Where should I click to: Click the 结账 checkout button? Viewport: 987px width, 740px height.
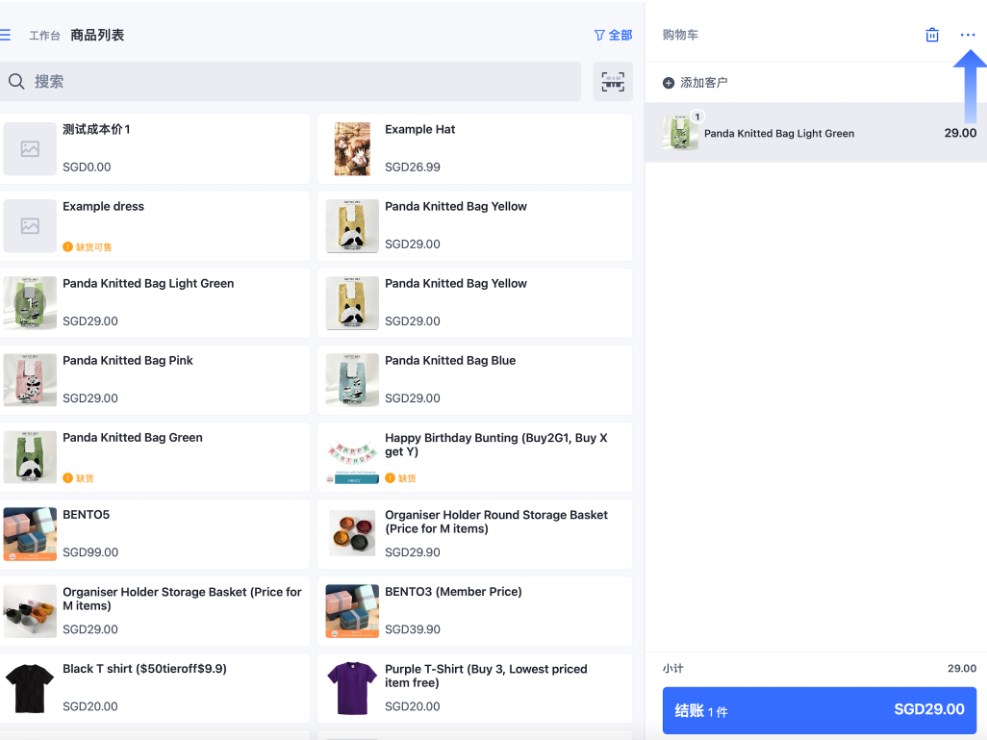(x=819, y=710)
